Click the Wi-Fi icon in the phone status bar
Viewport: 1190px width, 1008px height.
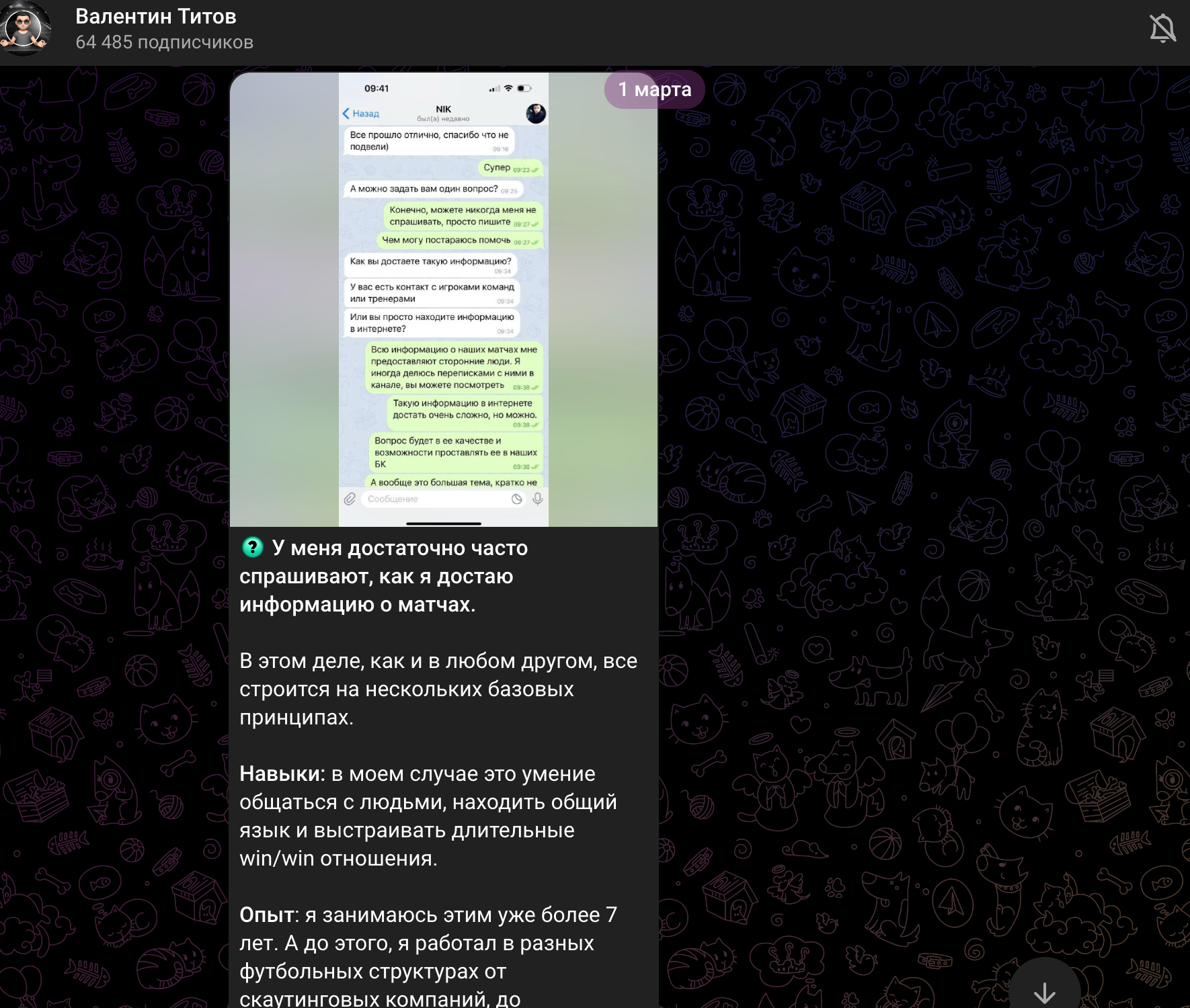509,89
